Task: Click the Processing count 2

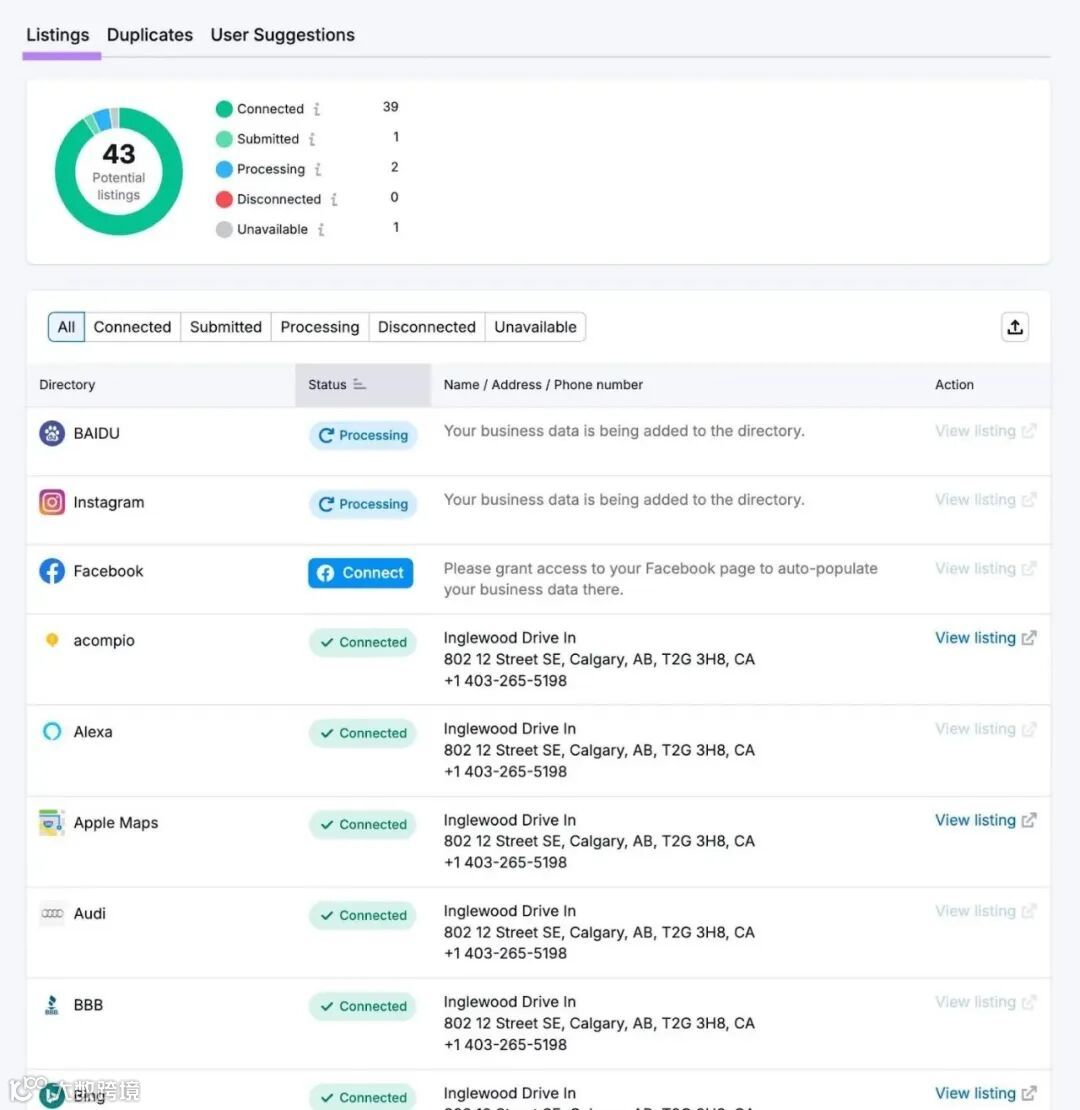Action: pyautogui.click(x=395, y=167)
